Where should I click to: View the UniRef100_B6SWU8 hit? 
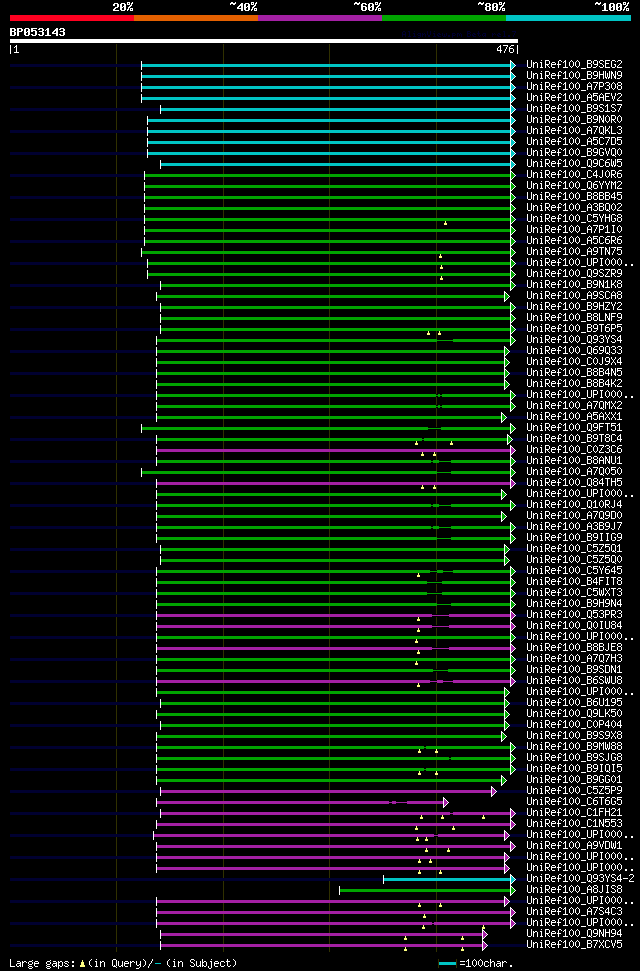[x=574, y=681]
